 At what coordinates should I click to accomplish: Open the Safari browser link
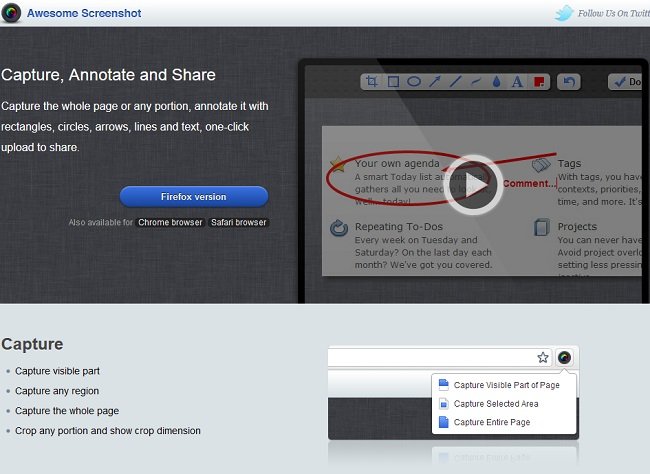click(238, 222)
